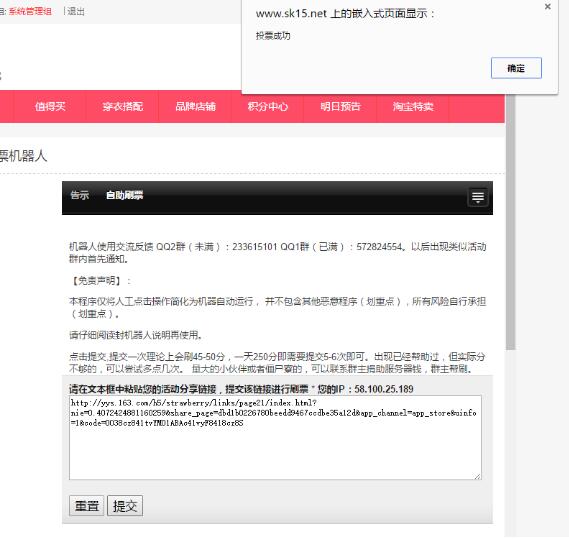Click the 重置 reset button
Screen dimensions: 569x539
click(x=86, y=505)
